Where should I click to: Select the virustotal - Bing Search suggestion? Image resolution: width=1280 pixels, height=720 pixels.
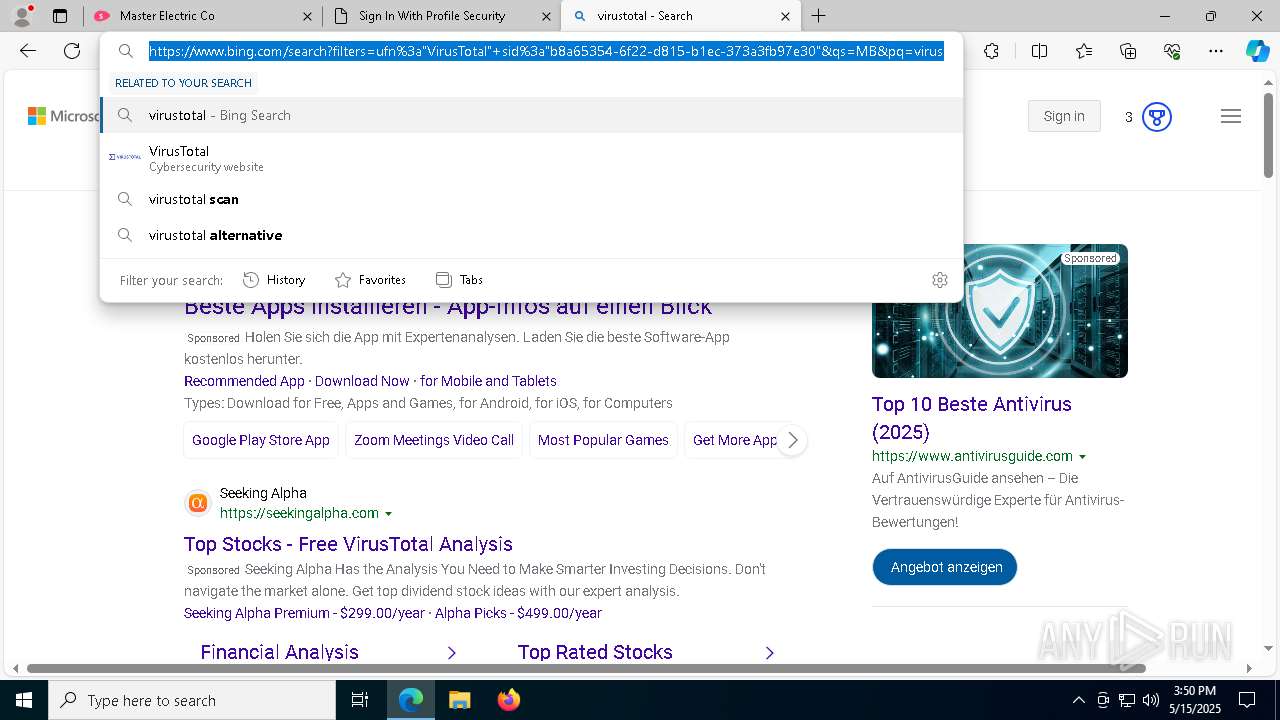coord(531,115)
